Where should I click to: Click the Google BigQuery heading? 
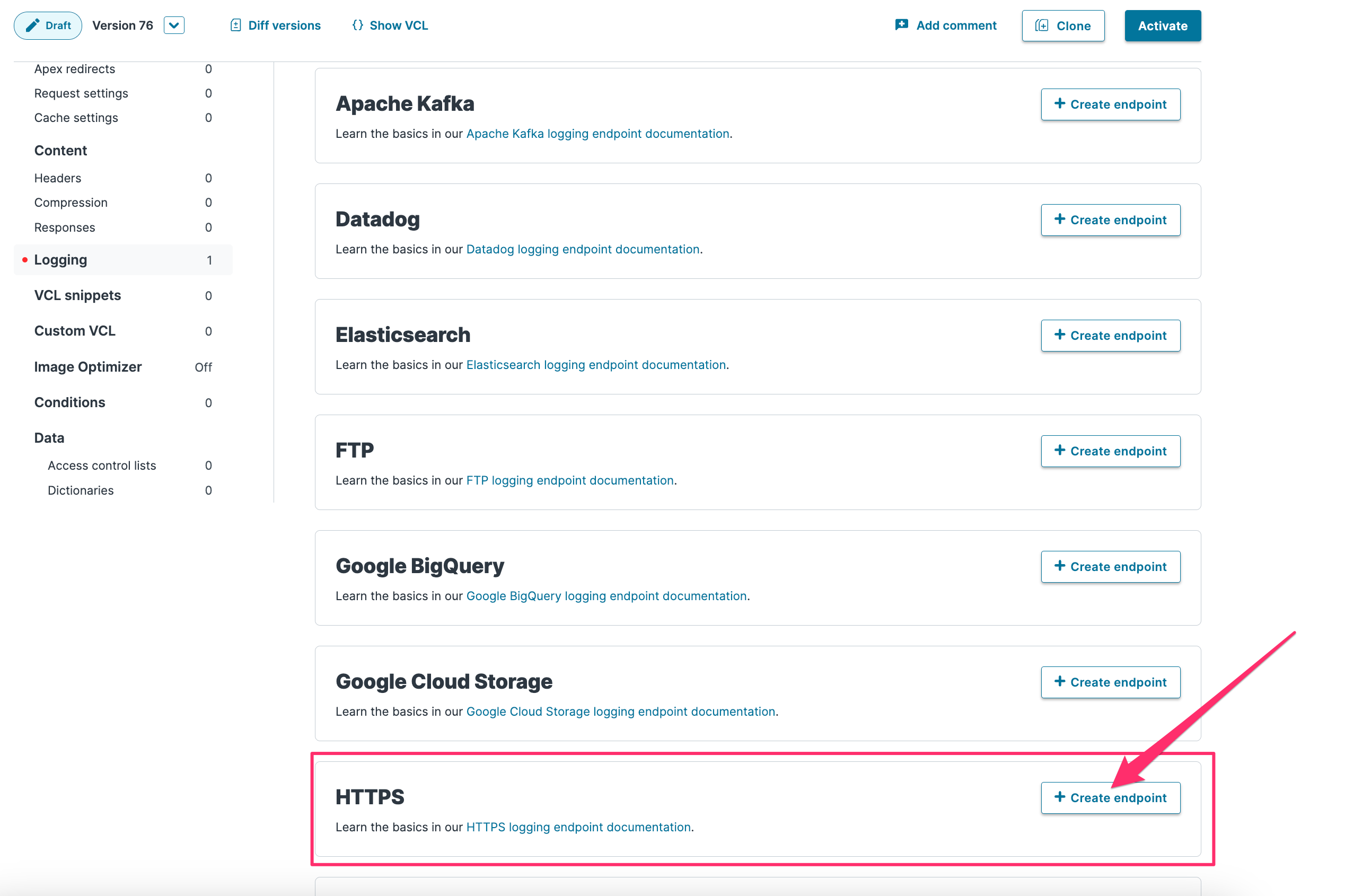pos(420,566)
